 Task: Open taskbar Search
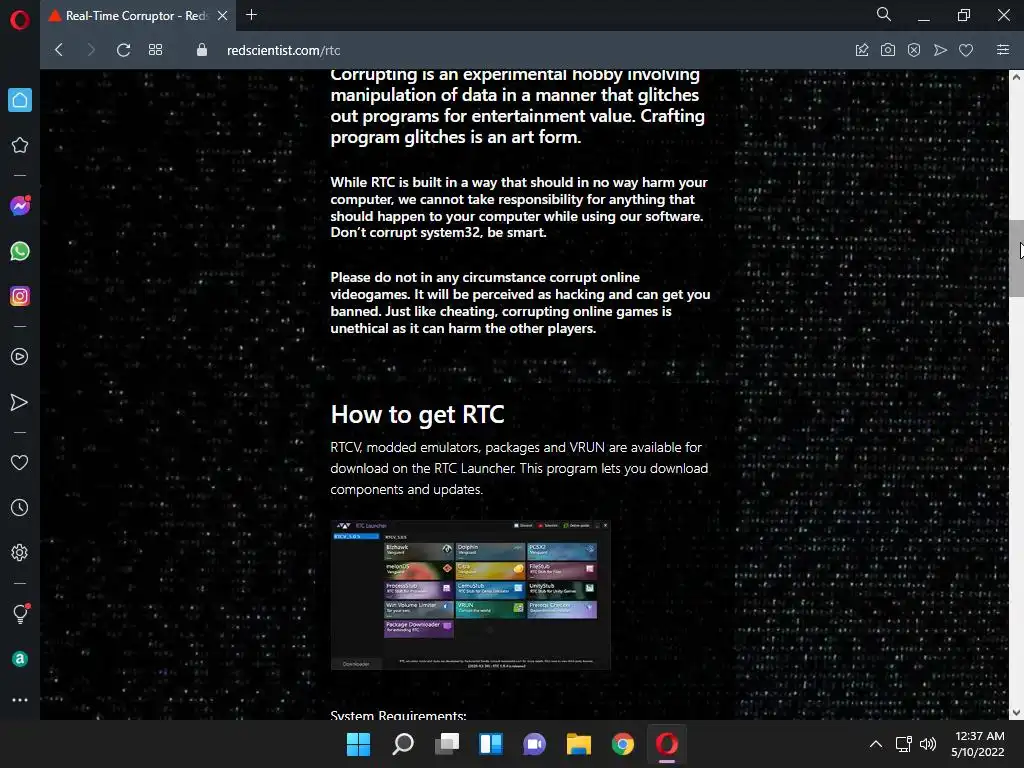point(402,744)
